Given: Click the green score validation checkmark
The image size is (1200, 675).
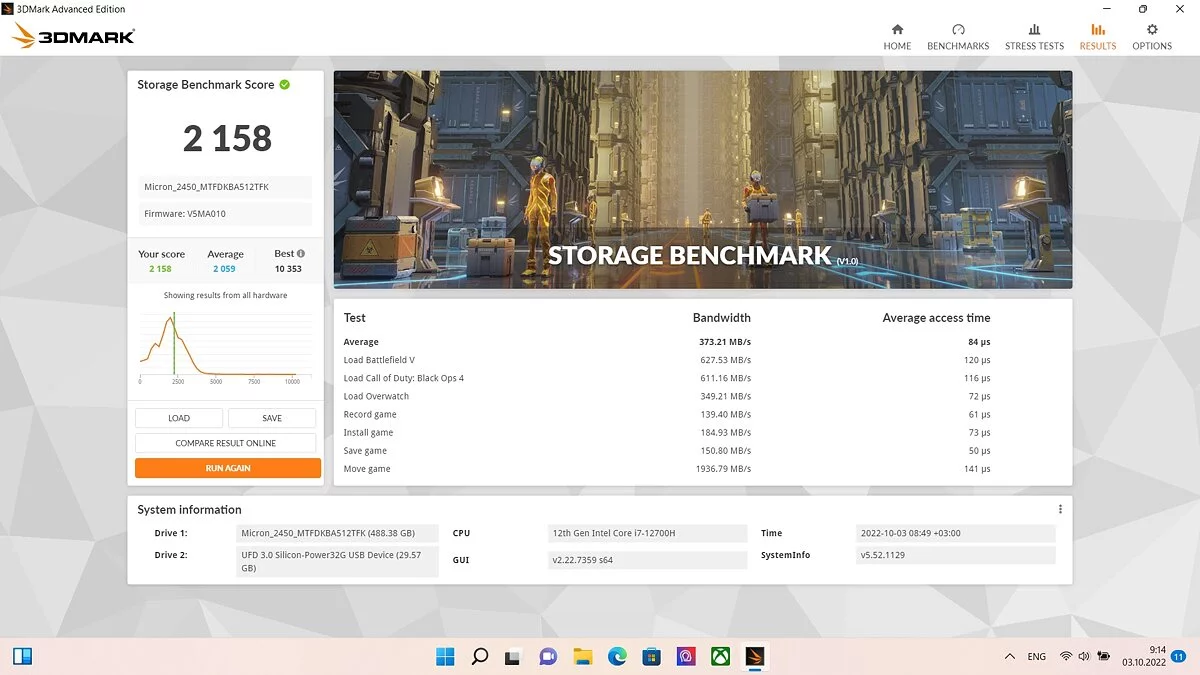Looking at the screenshot, I should coord(285,85).
